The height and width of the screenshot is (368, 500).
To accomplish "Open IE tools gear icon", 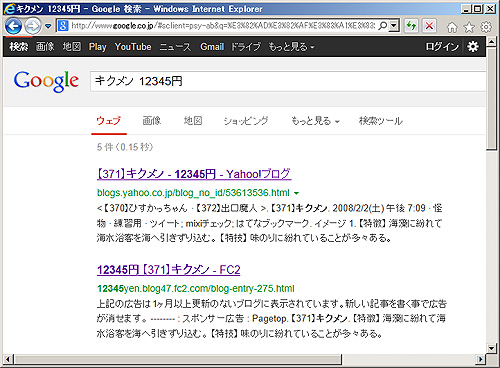I will (486, 27).
